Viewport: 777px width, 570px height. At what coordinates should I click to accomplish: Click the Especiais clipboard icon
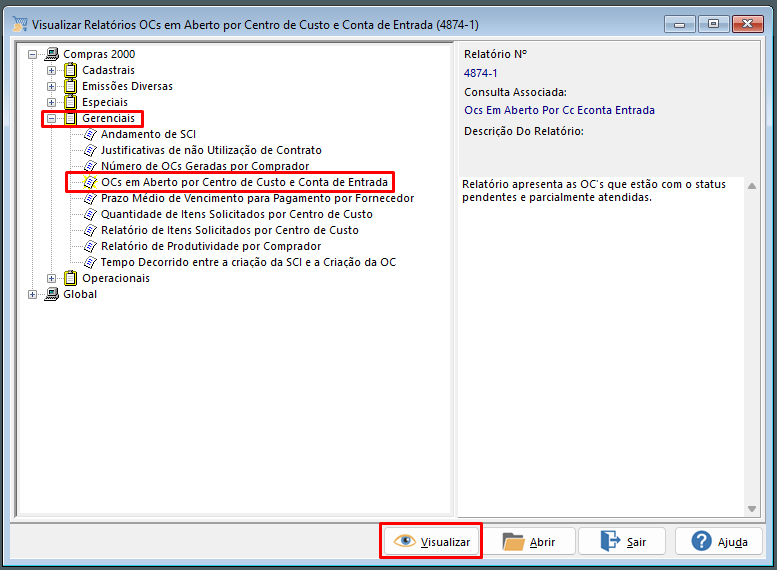coord(71,102)
